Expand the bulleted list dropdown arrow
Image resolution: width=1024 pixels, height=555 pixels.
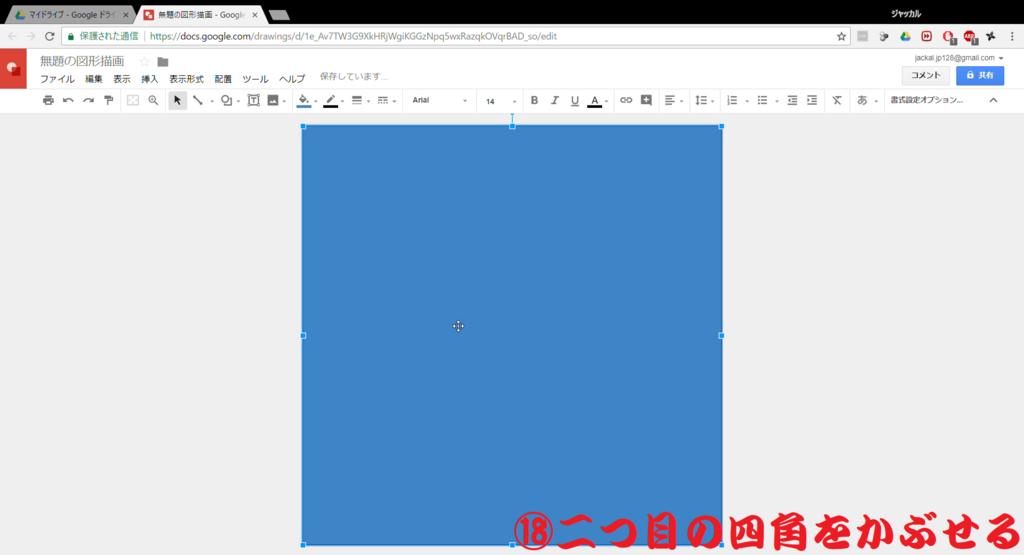(x=776, y=101)
